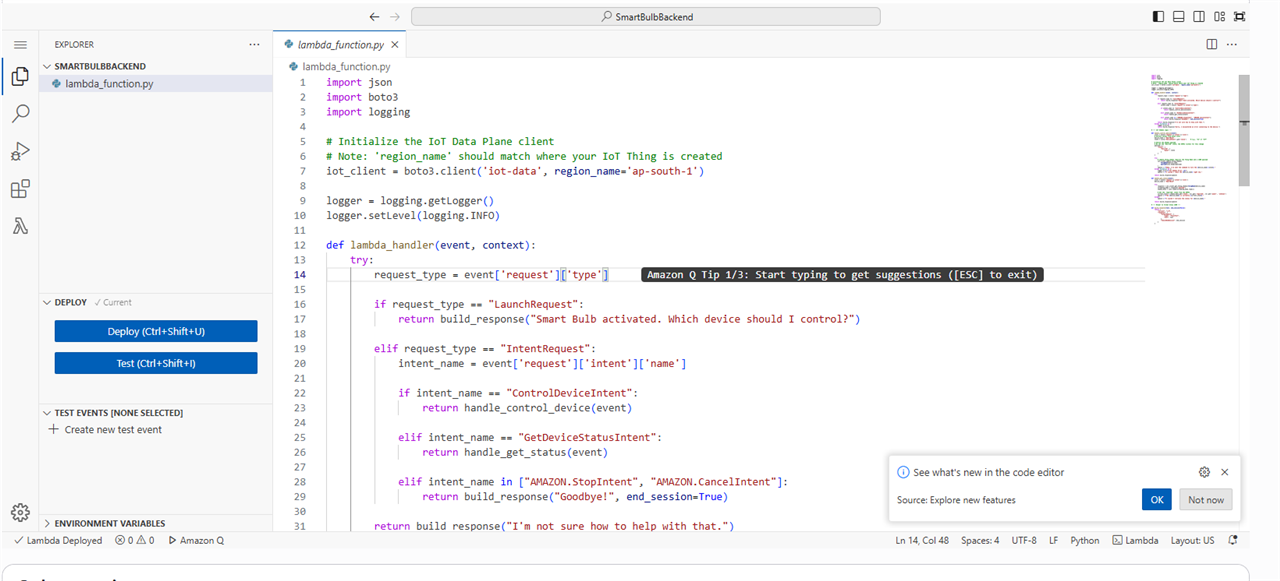Click lambda_function.py in the breadcrumb
This screenshot has width=1280, height=581.
pos(346,66)
